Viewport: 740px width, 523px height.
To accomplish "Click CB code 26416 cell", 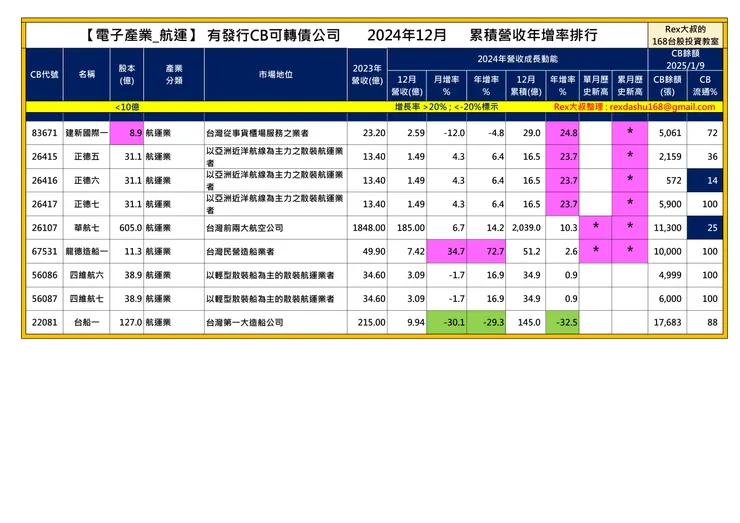I will [44, 180].
